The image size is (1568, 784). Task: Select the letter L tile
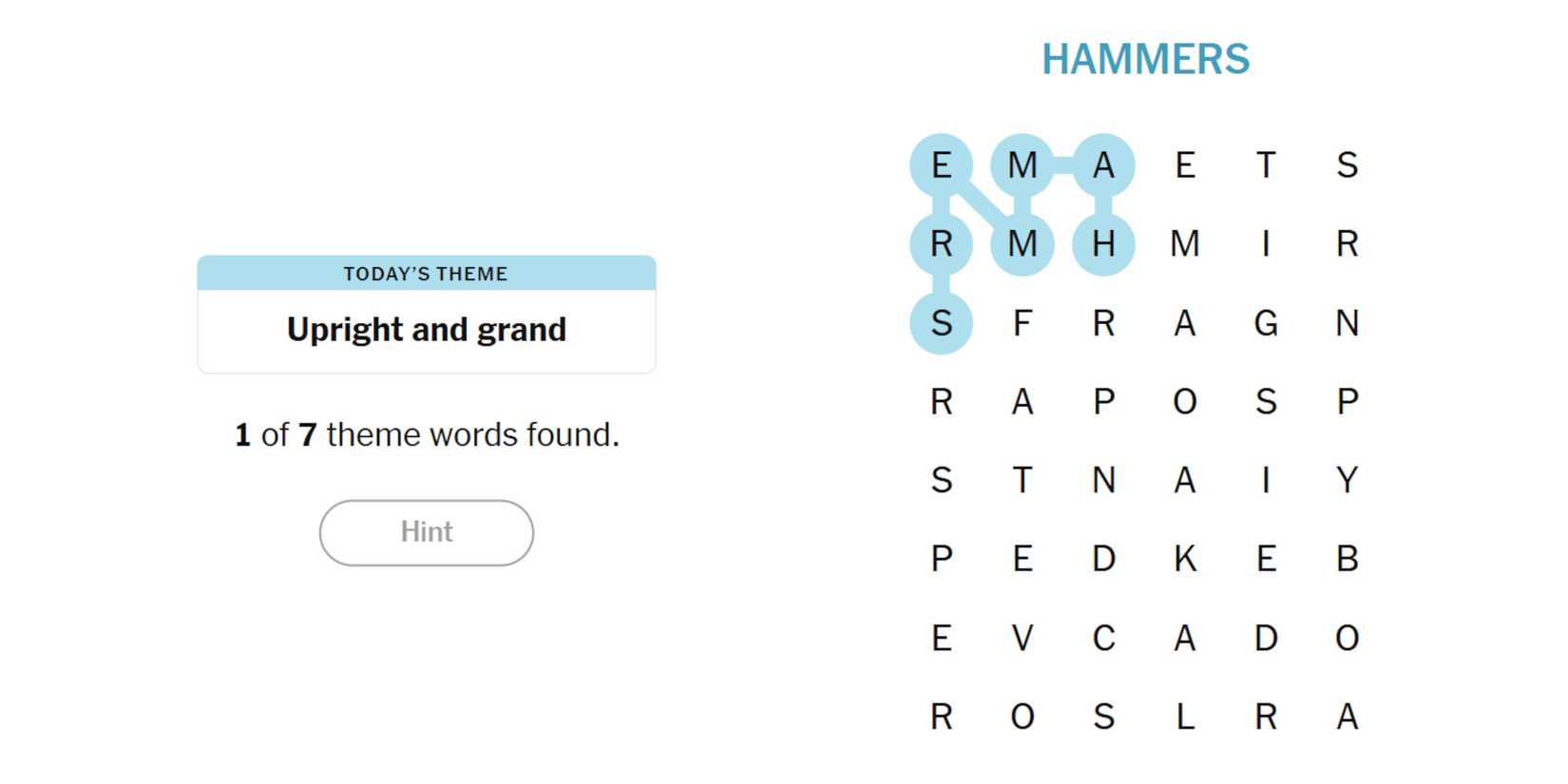1184,717
